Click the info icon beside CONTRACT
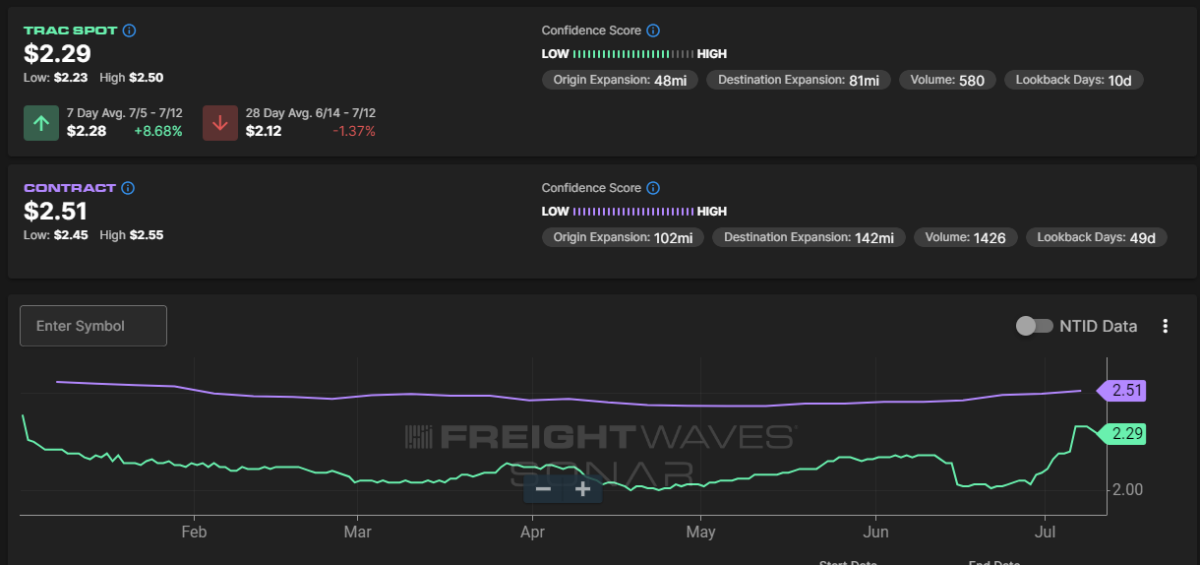1200x565 pixels. [x=128, y=188]
